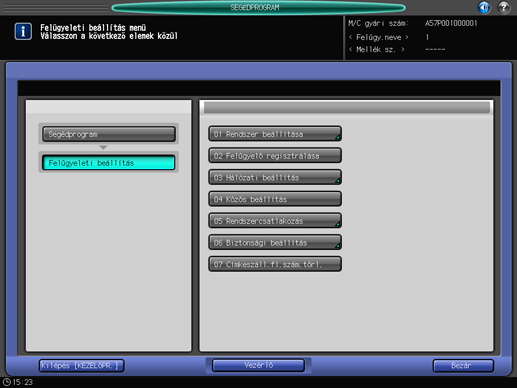This screenshot has height=388, width=517.
Task: Go back to Segédprogram level
Action: 109,134
